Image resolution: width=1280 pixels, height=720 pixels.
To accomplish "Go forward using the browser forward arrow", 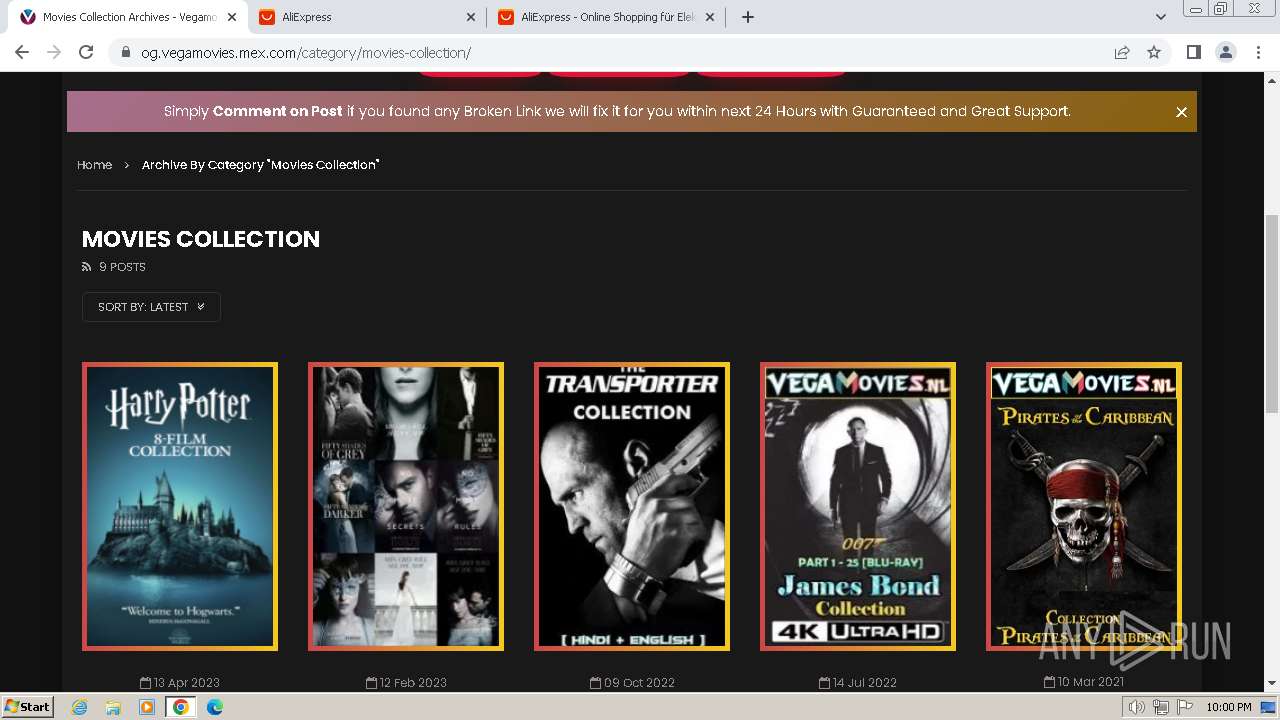I will click(x=54, y=52).
